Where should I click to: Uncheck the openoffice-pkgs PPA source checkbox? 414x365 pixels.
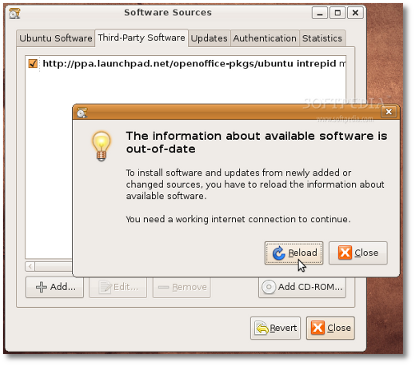[x=33, y=63]
